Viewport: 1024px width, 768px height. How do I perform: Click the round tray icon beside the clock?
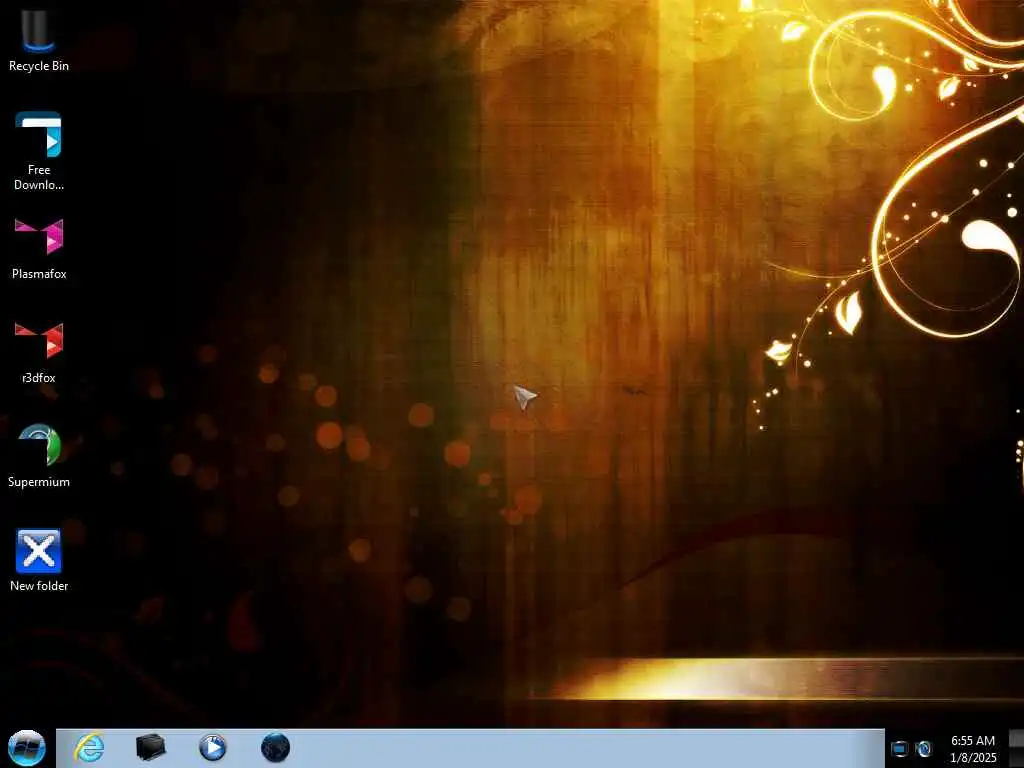point(923,749)
